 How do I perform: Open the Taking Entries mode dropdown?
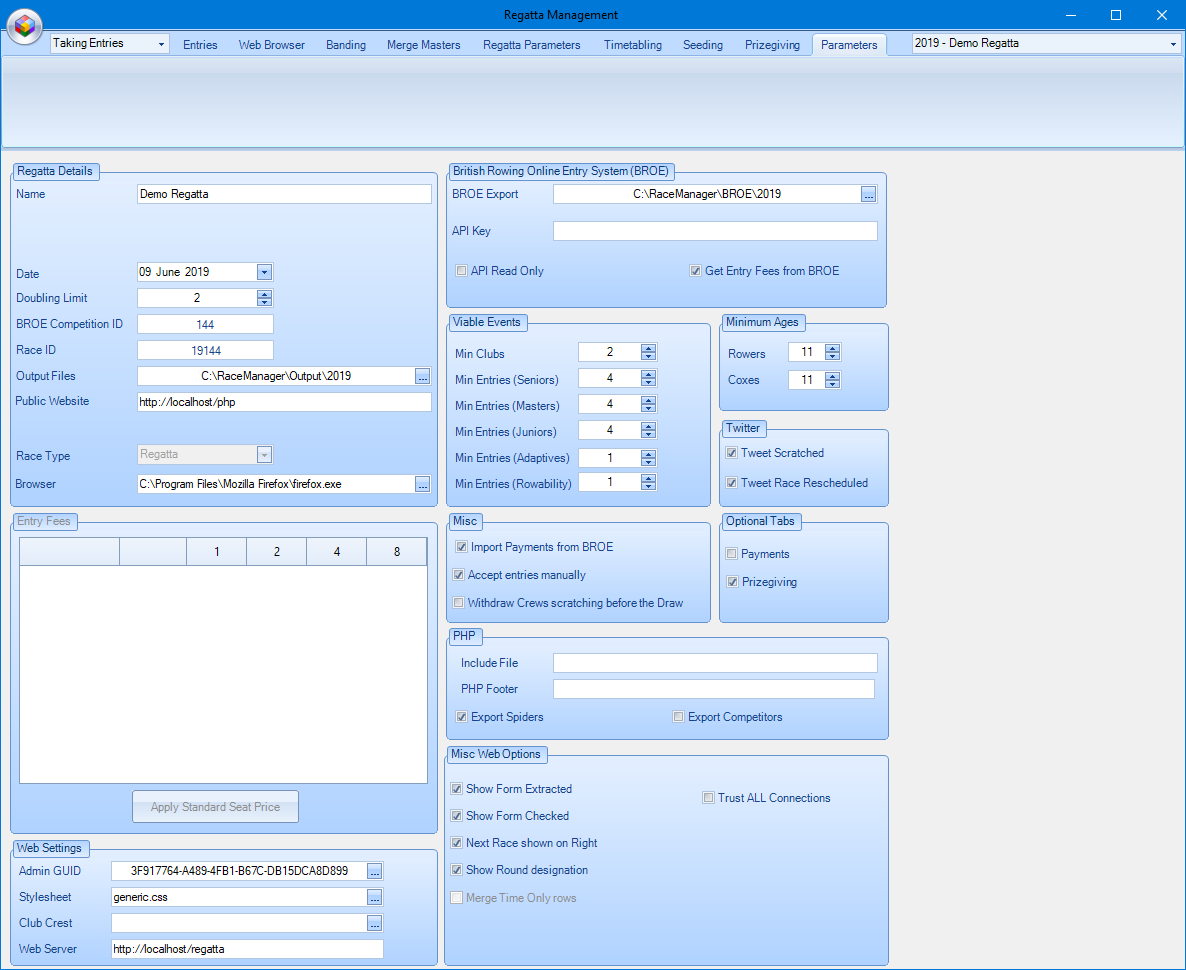[163, 44]
